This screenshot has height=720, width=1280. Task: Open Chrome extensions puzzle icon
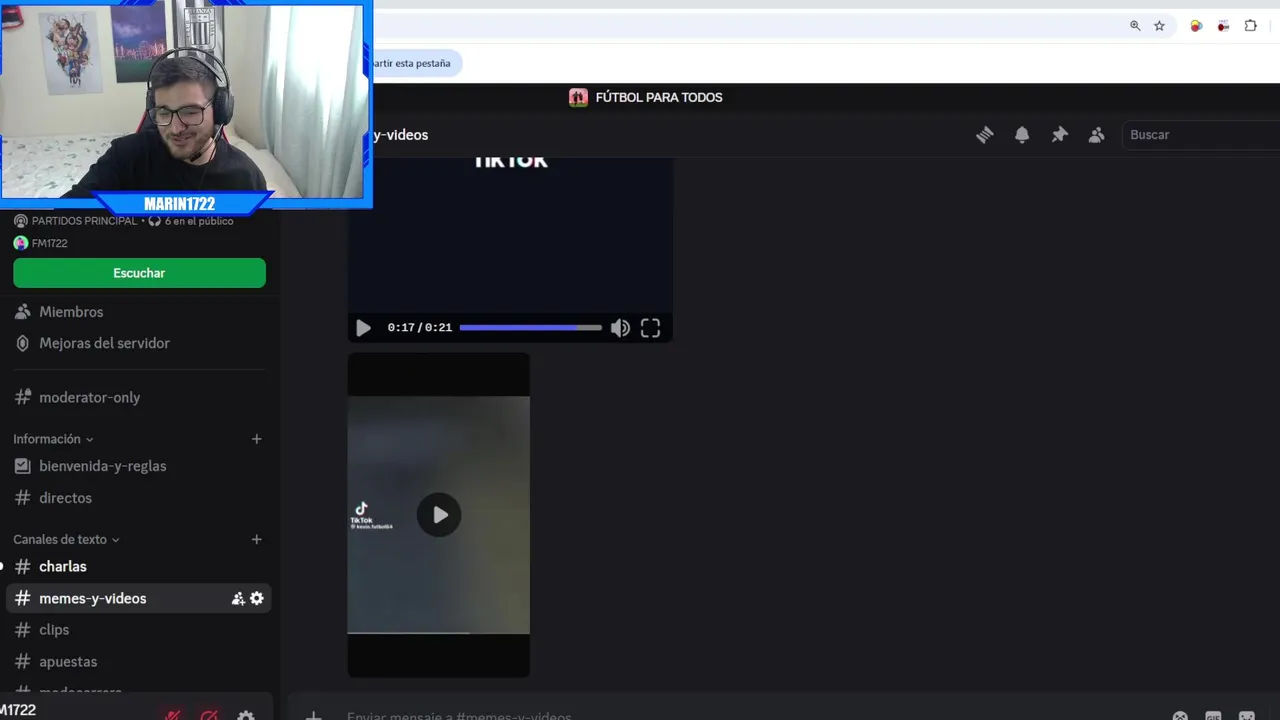1251,26
